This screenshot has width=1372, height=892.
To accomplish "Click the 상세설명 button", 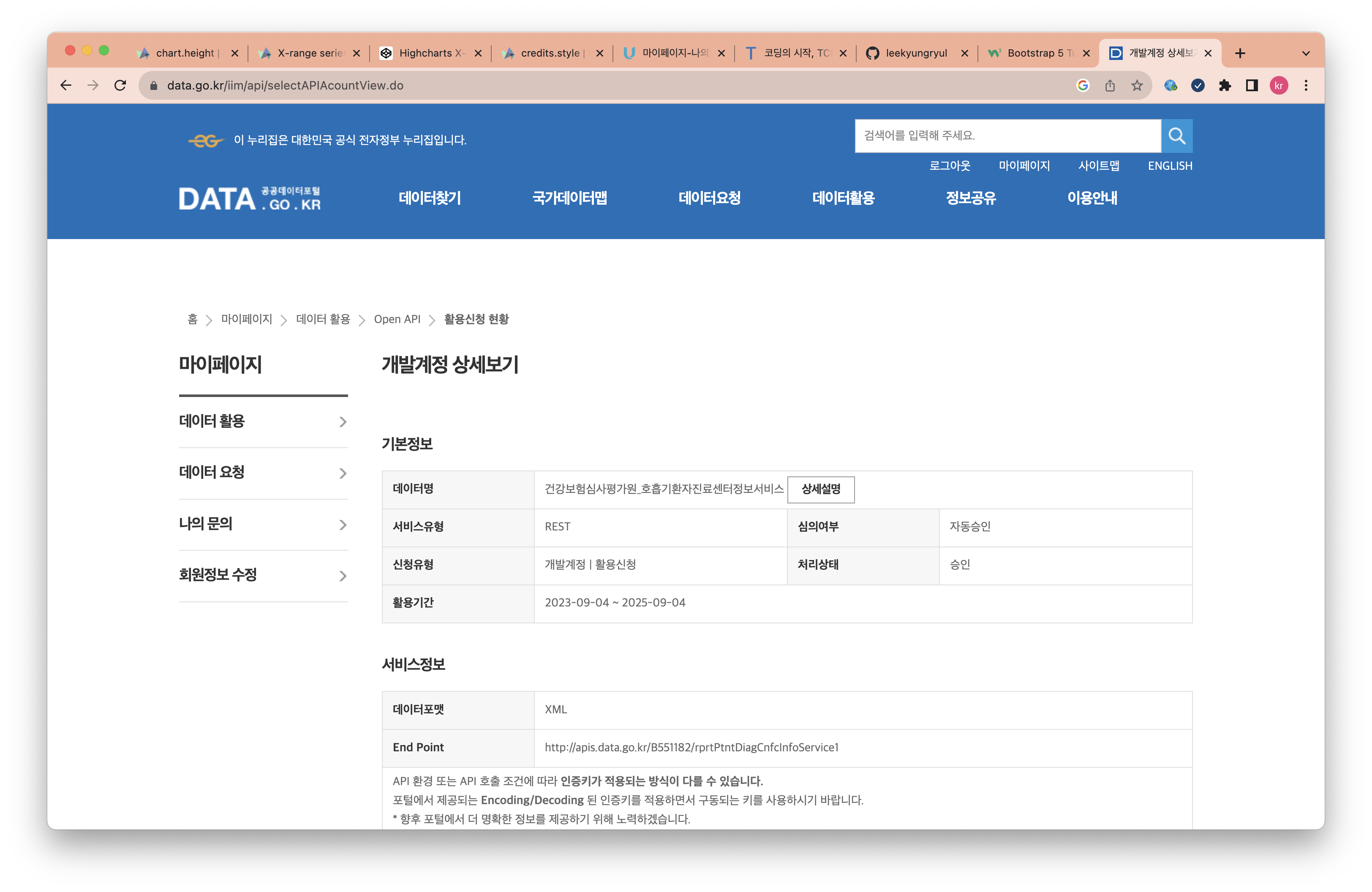I will click(820, 489).
